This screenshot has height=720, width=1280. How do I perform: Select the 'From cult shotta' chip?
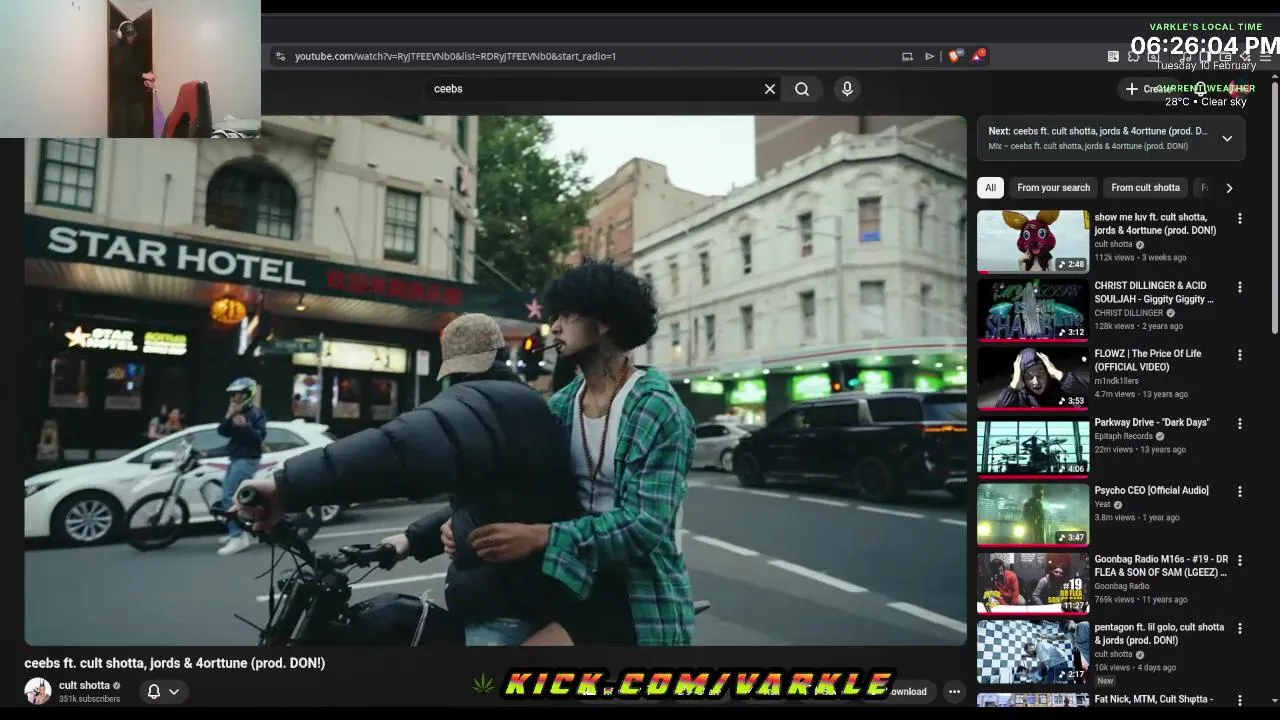coord(1145,188)
